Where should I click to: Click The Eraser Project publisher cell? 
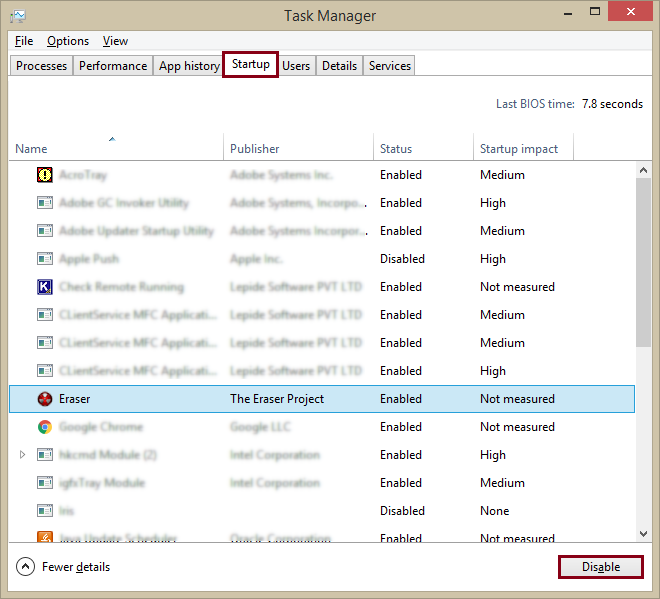point(277,399)
